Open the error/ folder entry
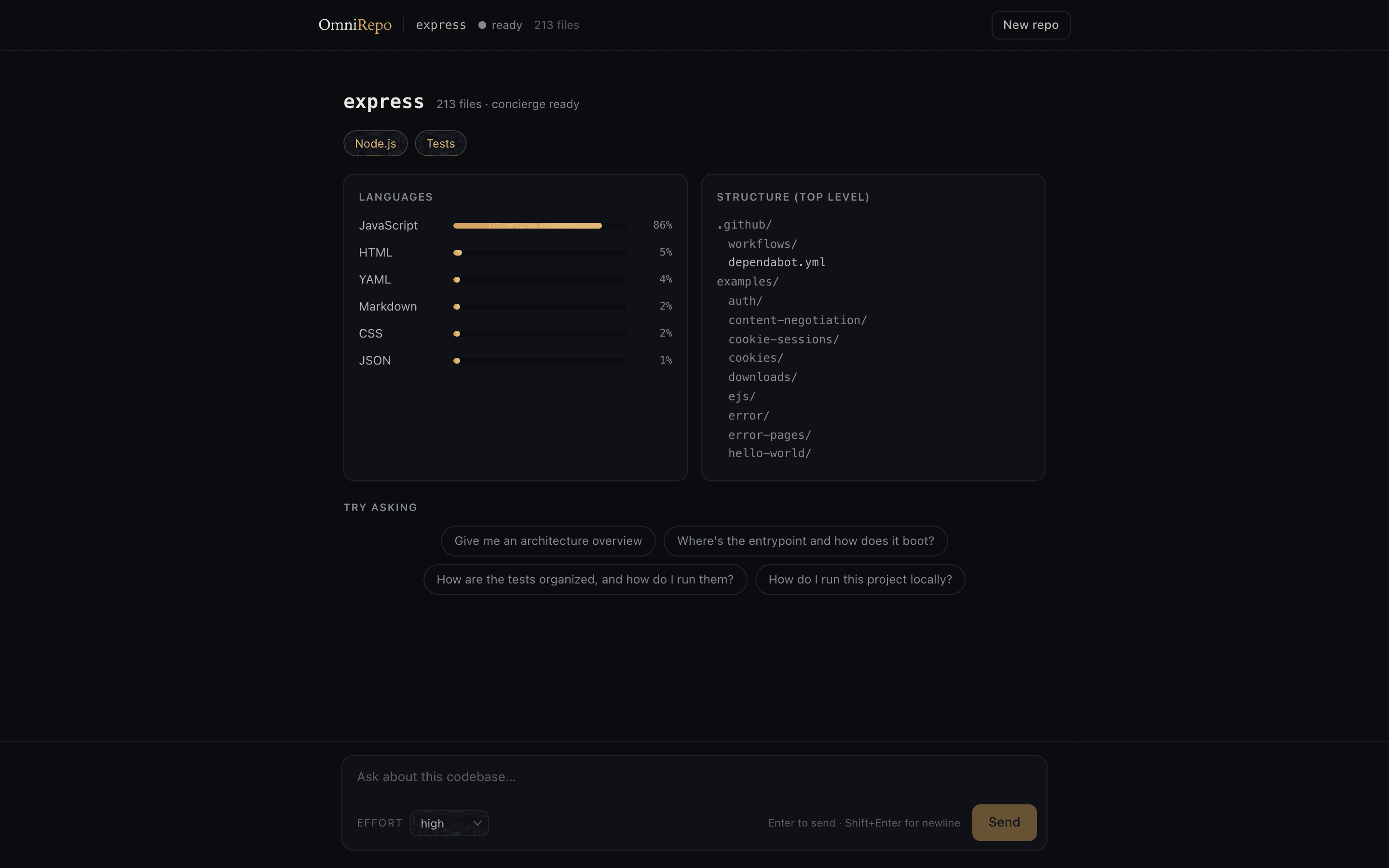 point(749,416)
